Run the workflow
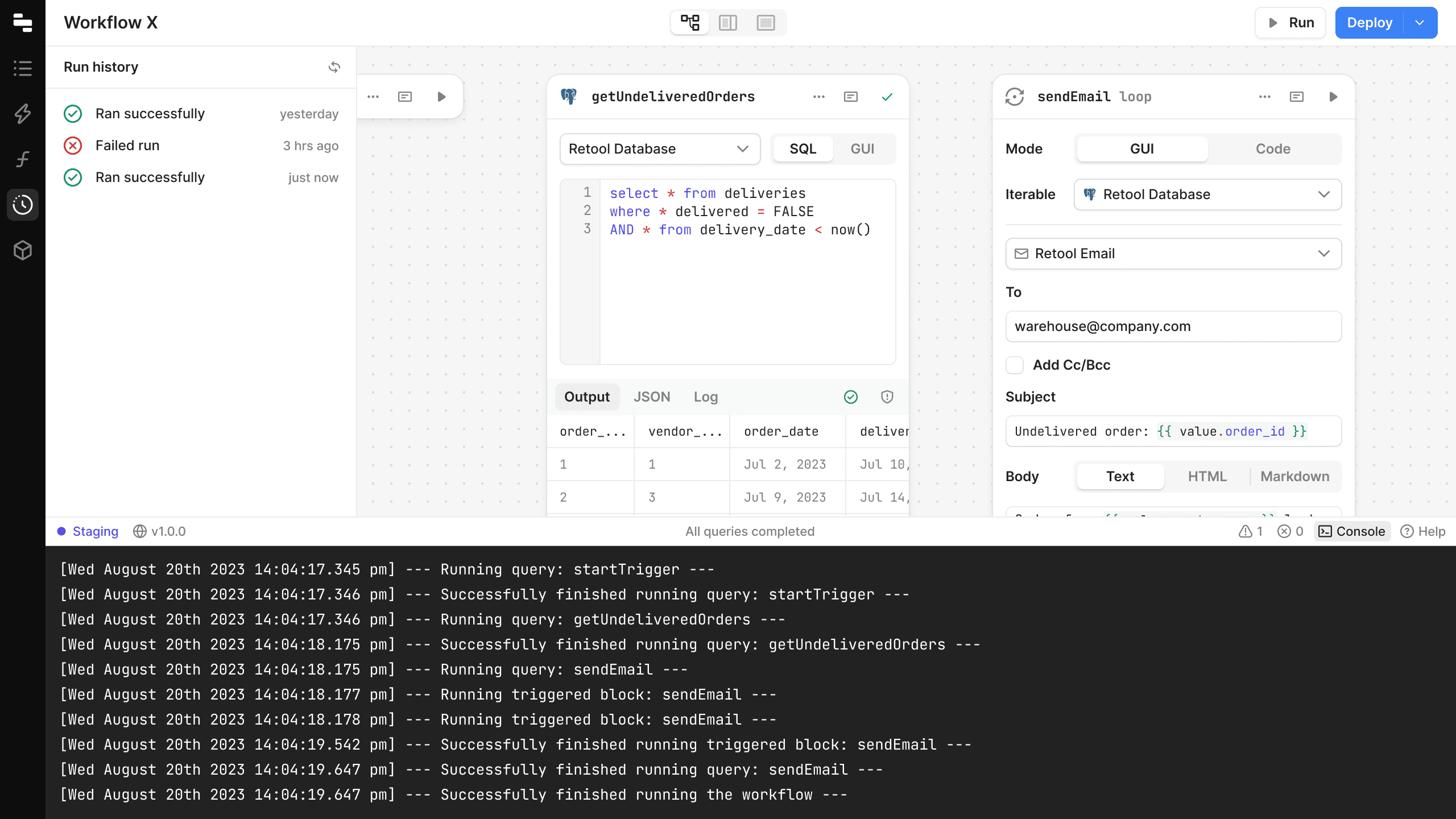This screenshot has height=819, width=1456. (x=1290, y=23)
